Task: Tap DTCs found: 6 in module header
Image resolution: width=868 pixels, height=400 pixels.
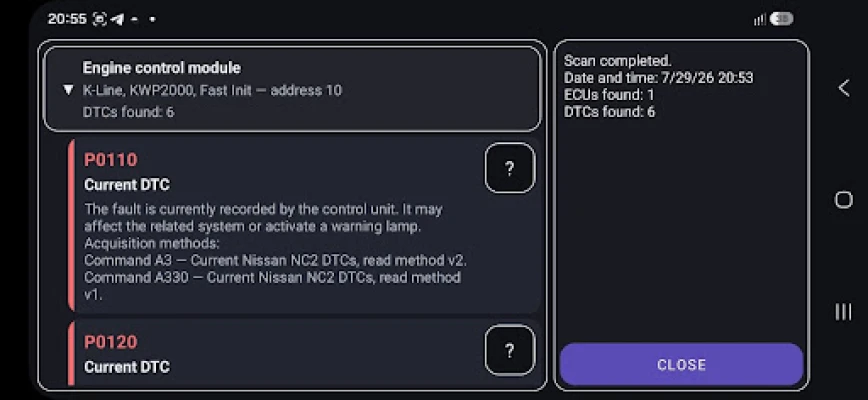Action: point(128,112)
